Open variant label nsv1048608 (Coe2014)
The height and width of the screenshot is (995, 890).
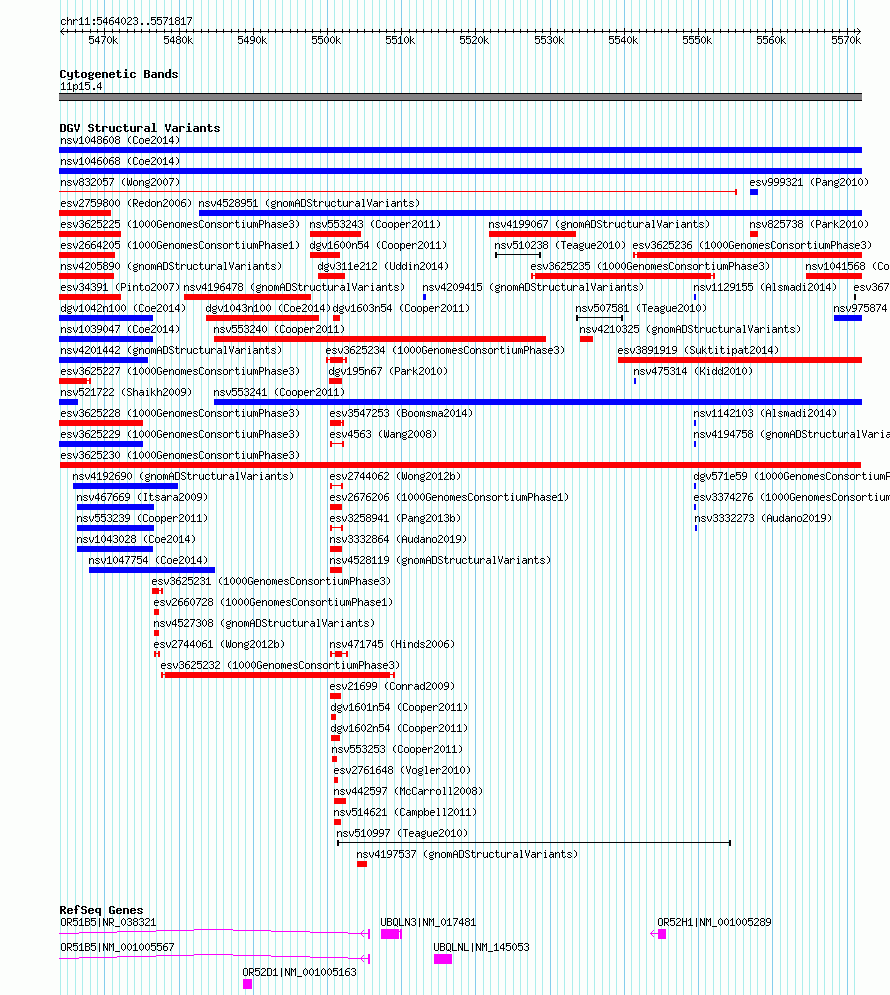pos(120,140)
